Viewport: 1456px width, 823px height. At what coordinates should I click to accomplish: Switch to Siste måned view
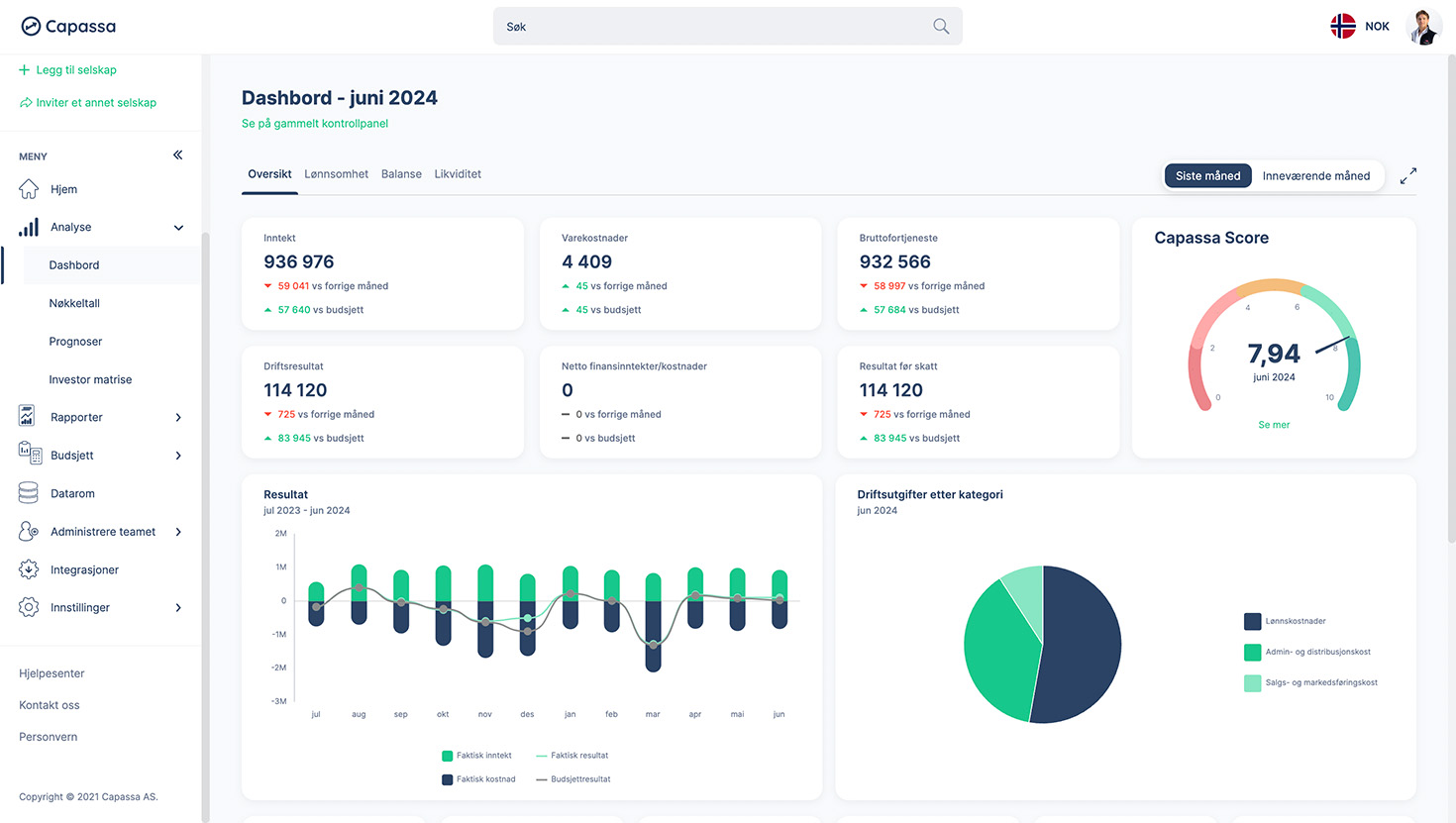[1207, 176]
